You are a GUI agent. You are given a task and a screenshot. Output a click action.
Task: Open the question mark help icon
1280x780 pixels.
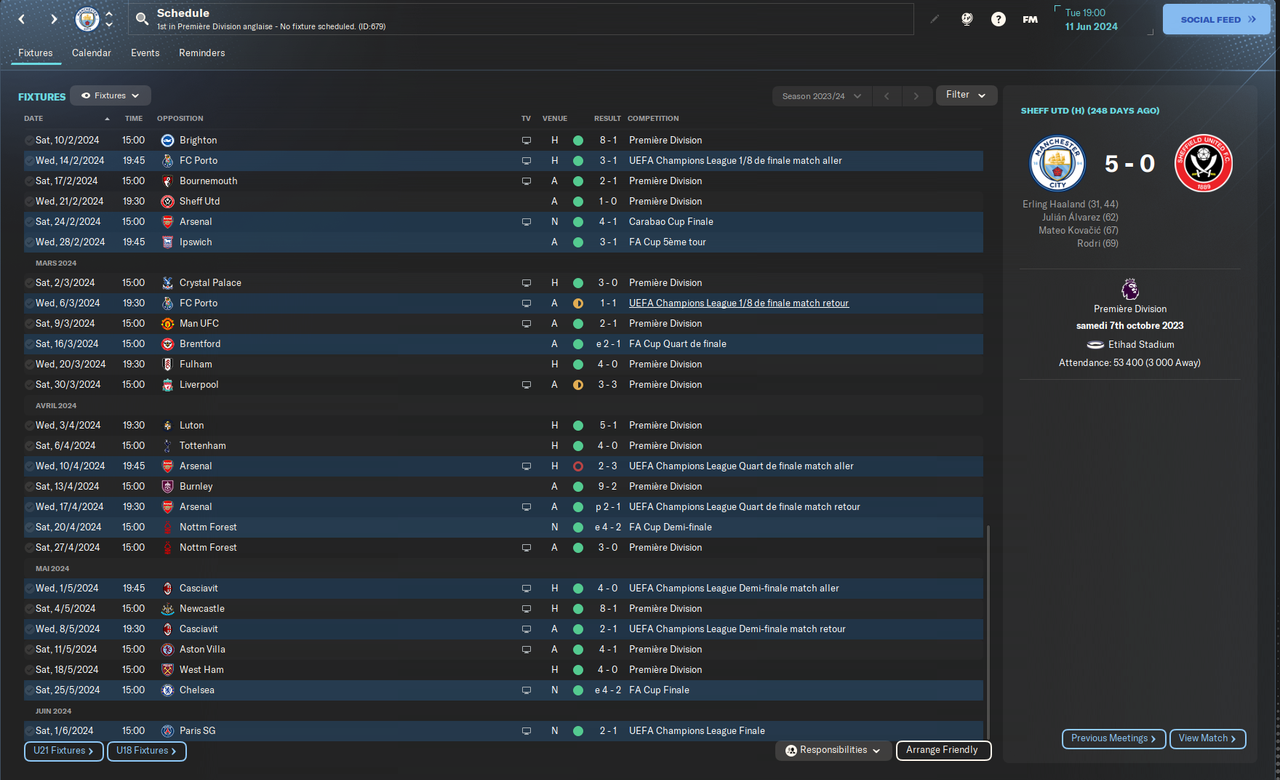(998, 19)
